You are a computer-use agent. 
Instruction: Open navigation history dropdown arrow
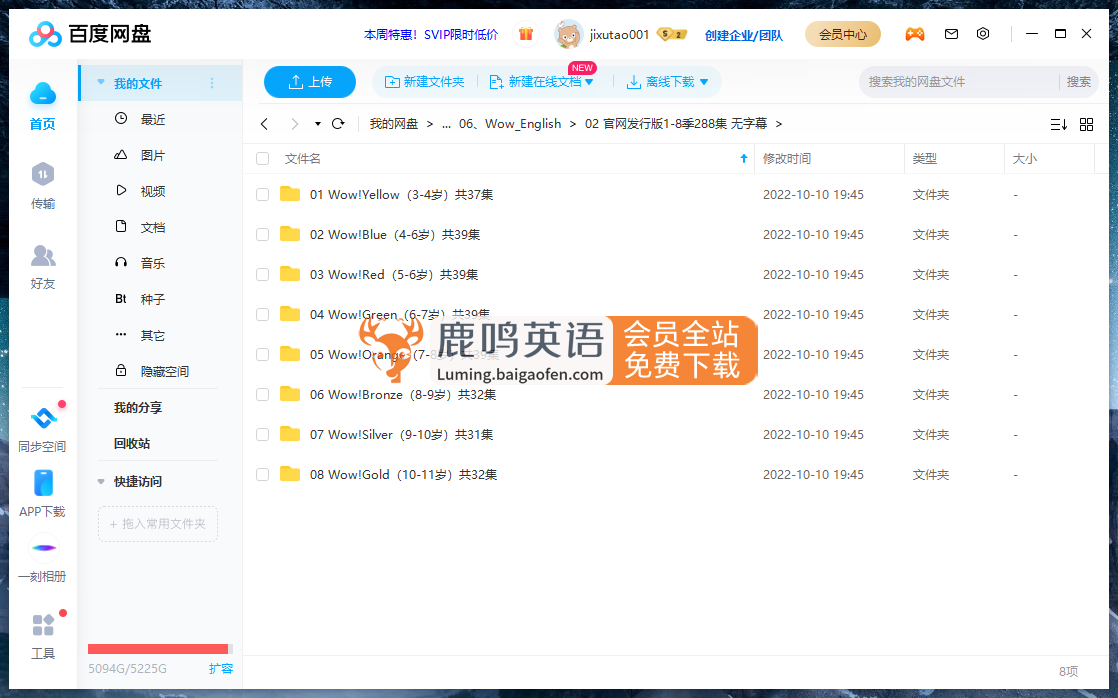(x=317, y=124)
